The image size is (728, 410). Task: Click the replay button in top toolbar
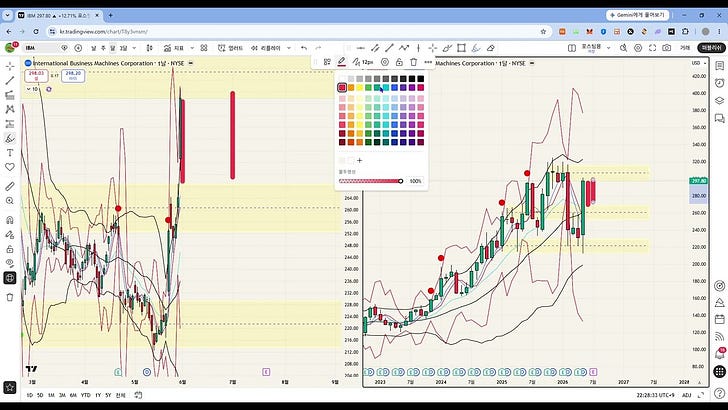point(266,48)
